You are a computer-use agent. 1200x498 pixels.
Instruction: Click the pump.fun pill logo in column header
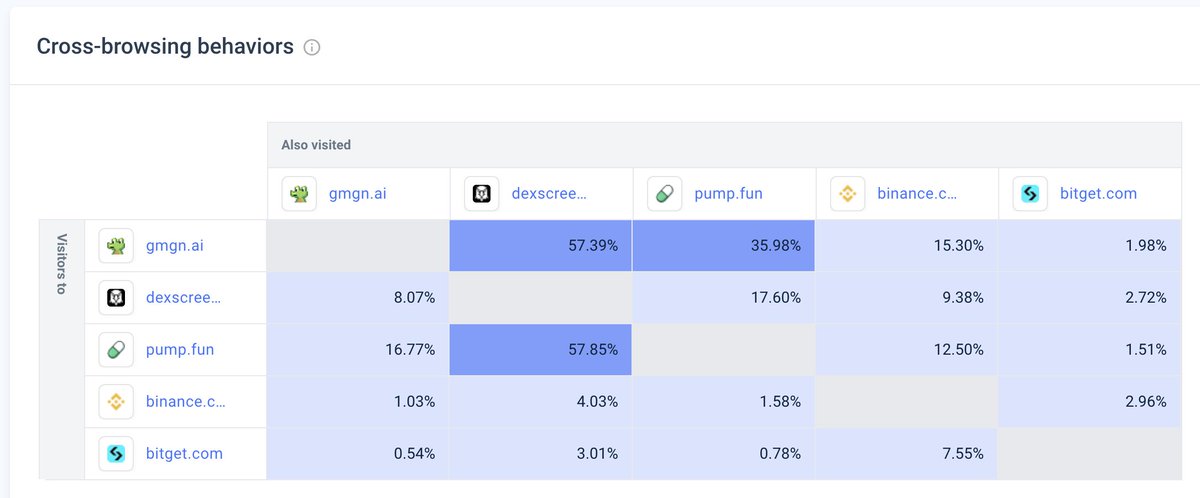coord(665,193)
